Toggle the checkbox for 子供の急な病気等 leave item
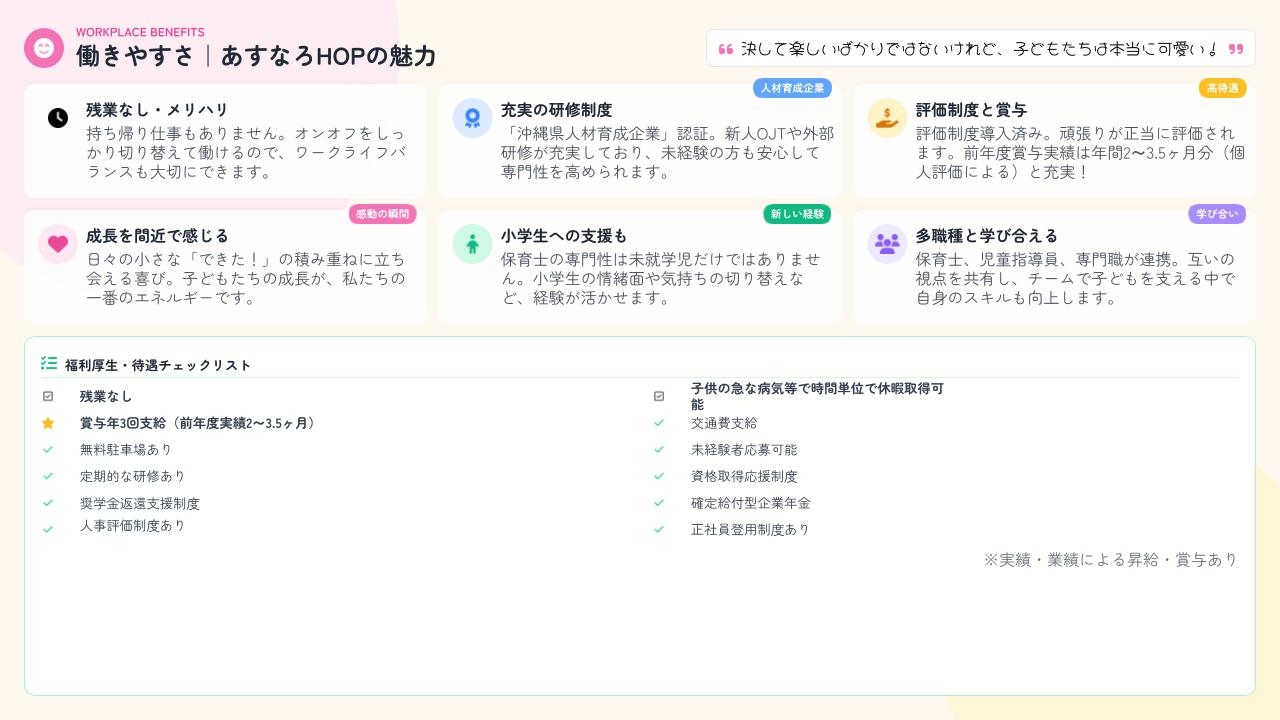This screenshot has width=1280, height=720. 659,397
